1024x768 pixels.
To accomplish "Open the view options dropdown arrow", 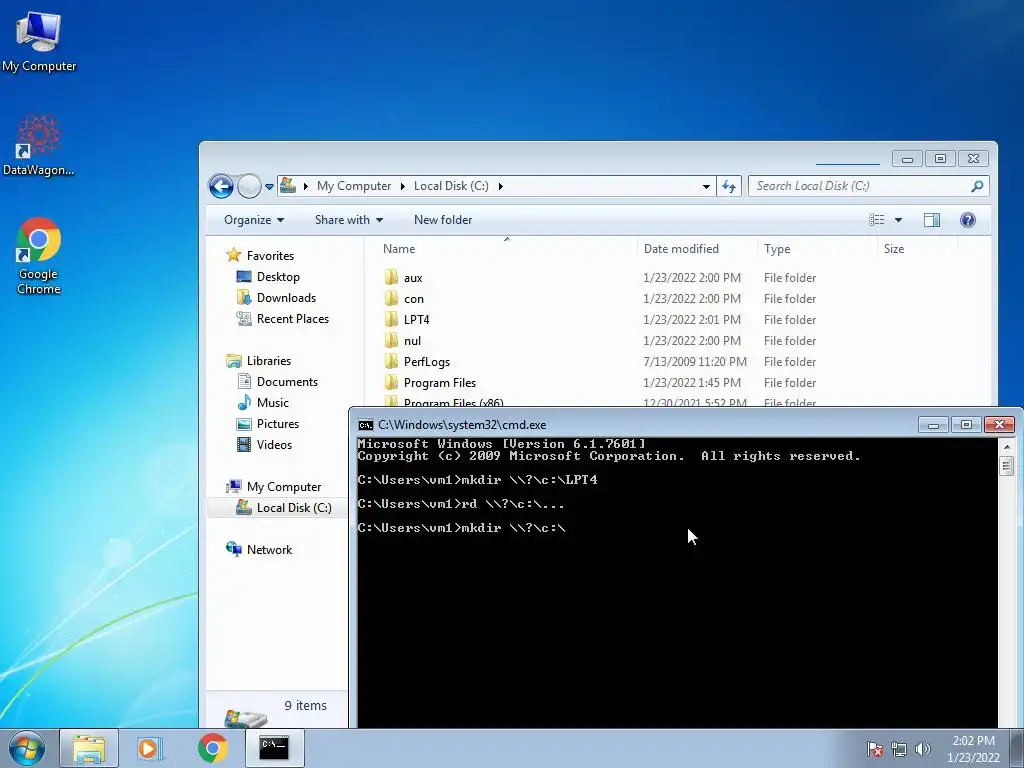I will [898, 220].
